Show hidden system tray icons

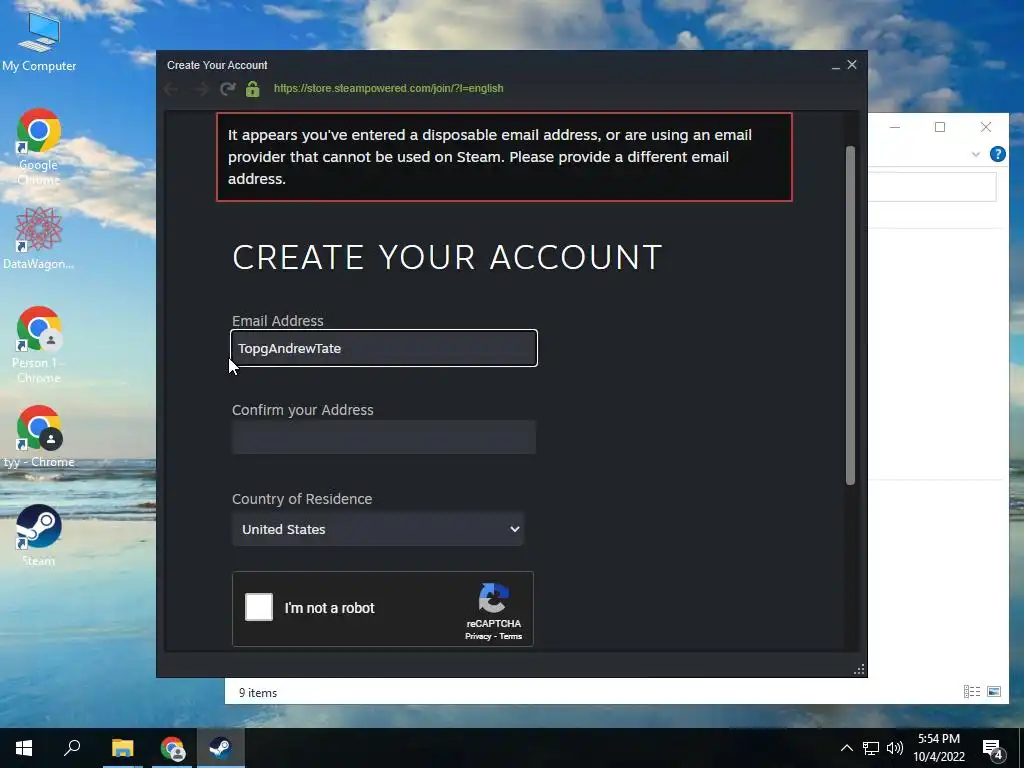pyautogui.click(x=846, y=748)
